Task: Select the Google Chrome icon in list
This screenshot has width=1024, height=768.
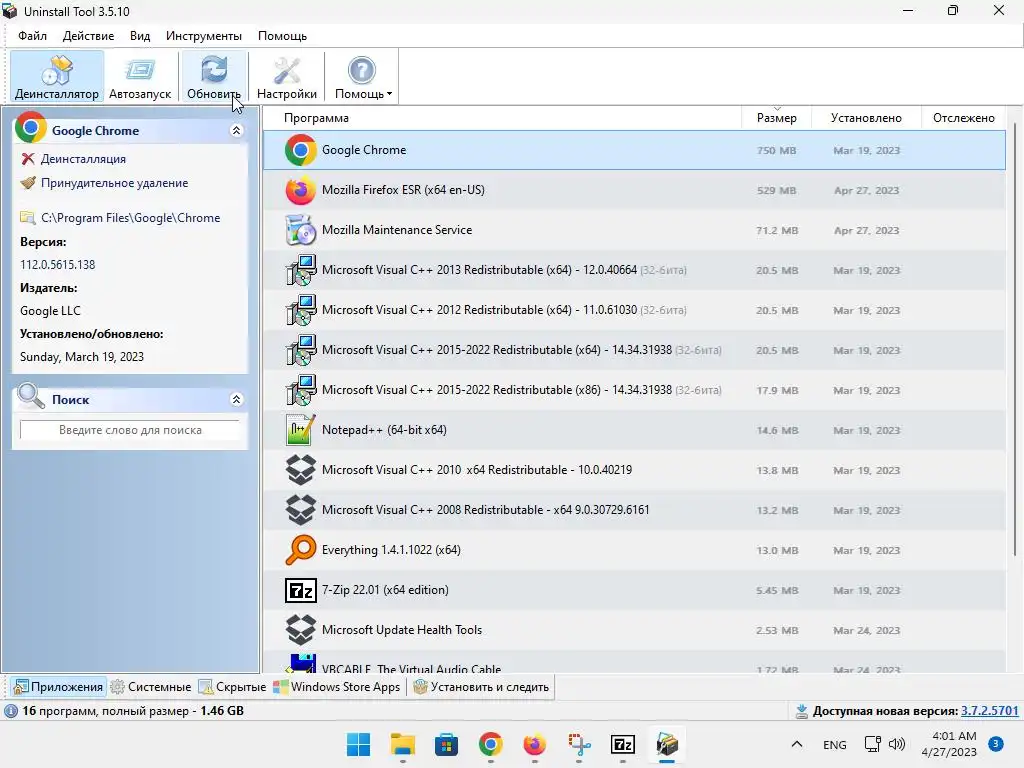Action: pyautogui.click(x=300, y=150)
